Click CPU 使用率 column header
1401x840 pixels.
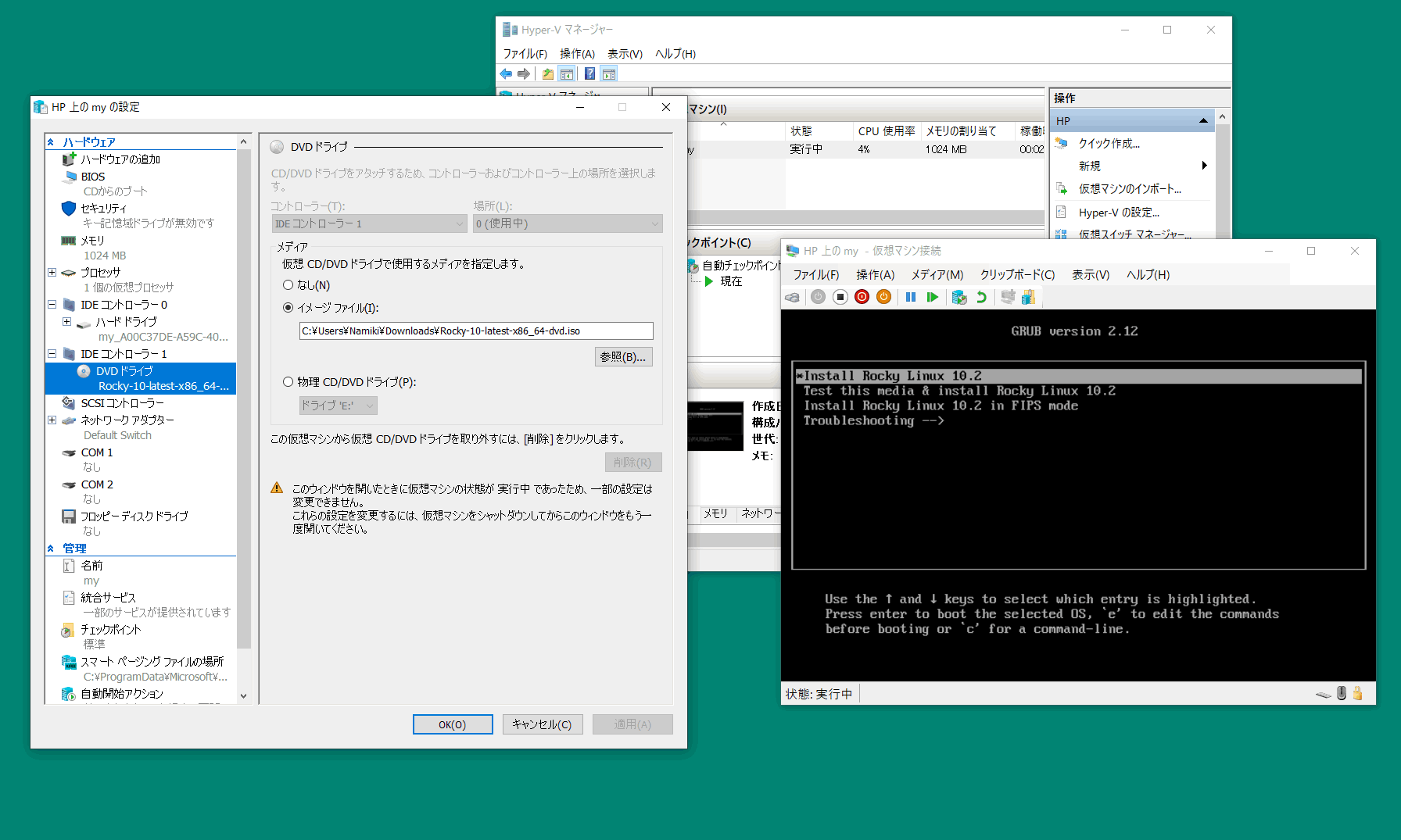(x=887, y=131)
